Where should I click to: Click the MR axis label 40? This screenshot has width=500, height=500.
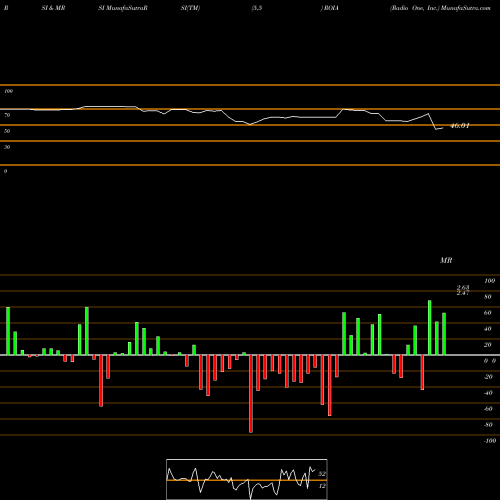[488, 329]
